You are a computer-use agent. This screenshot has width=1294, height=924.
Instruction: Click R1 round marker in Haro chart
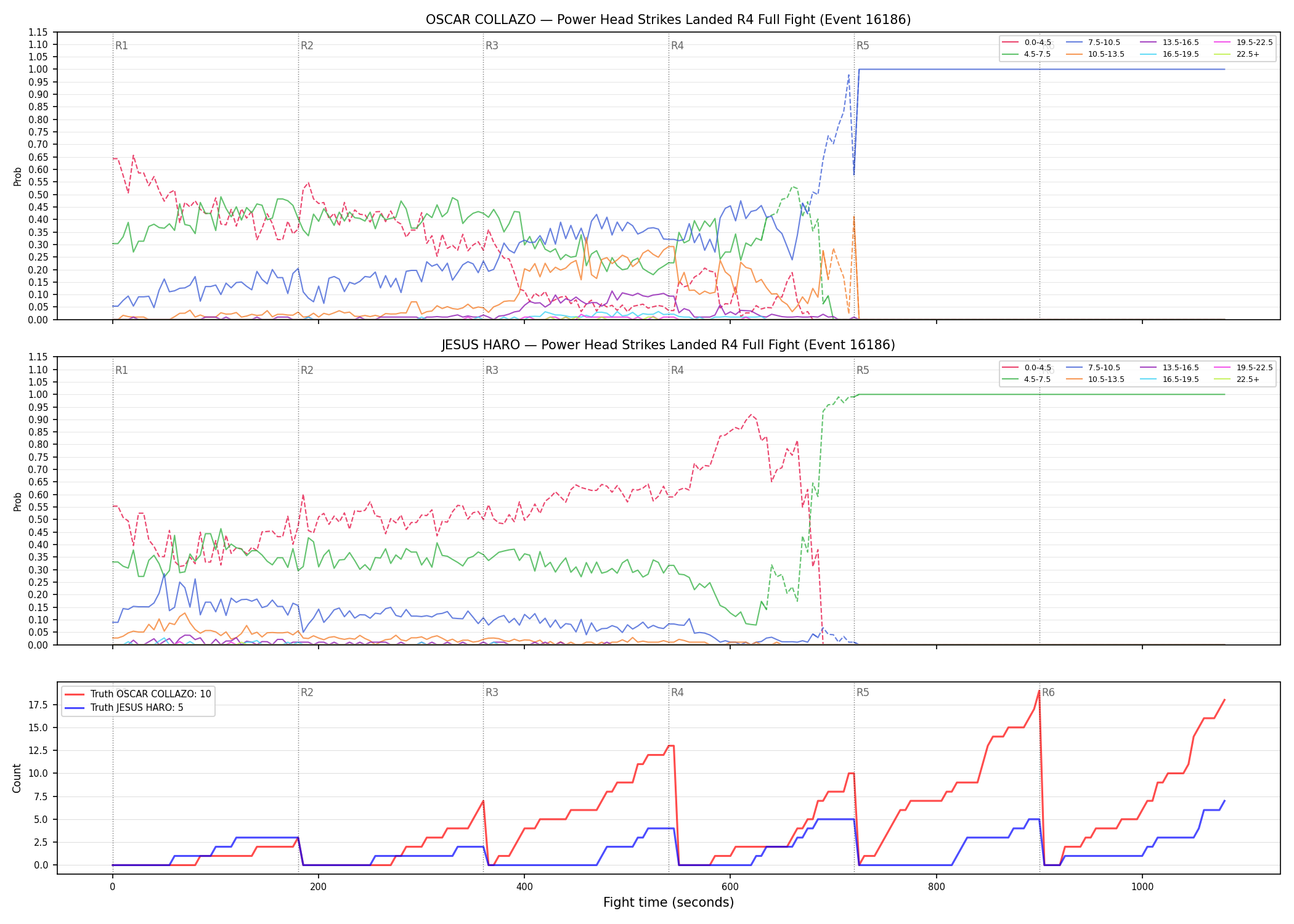point(121,370)
